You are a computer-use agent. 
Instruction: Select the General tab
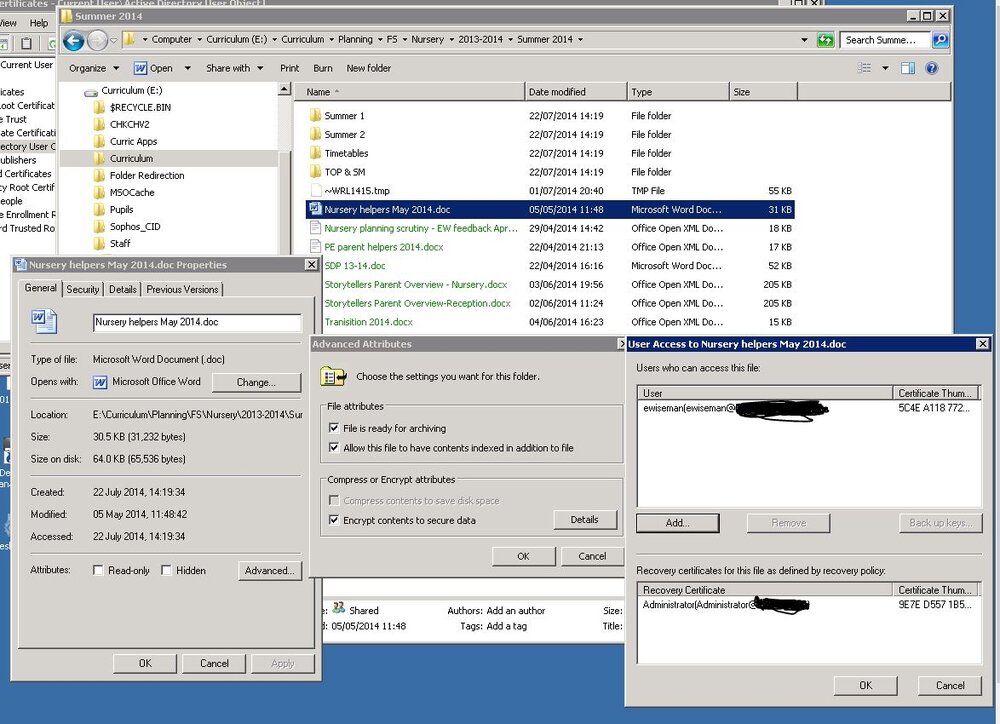[41, 288]
